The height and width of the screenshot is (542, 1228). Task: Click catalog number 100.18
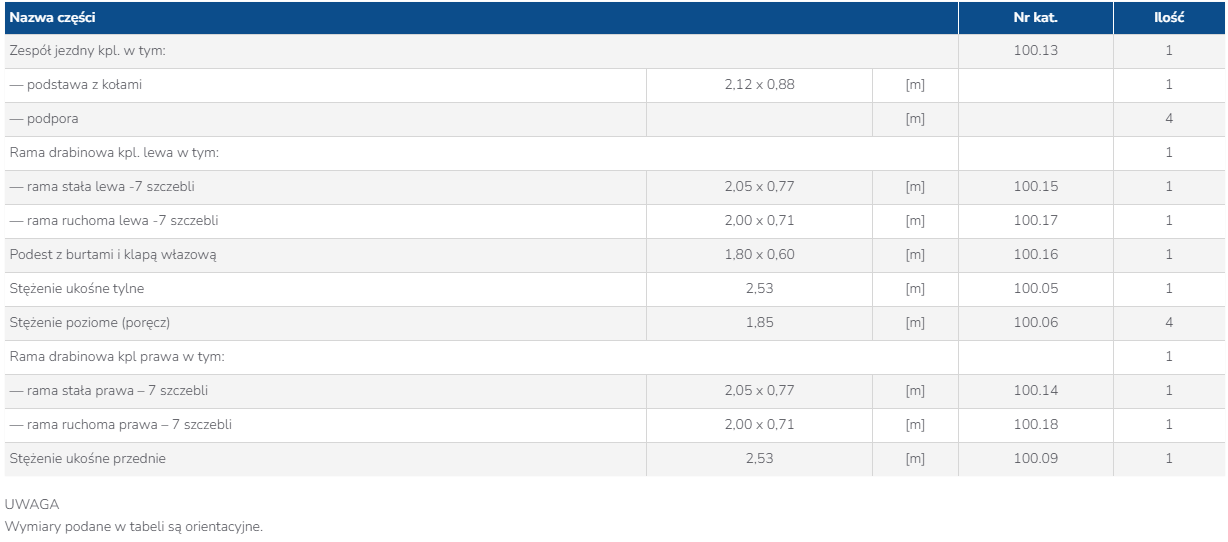[x=1035, y=425]
